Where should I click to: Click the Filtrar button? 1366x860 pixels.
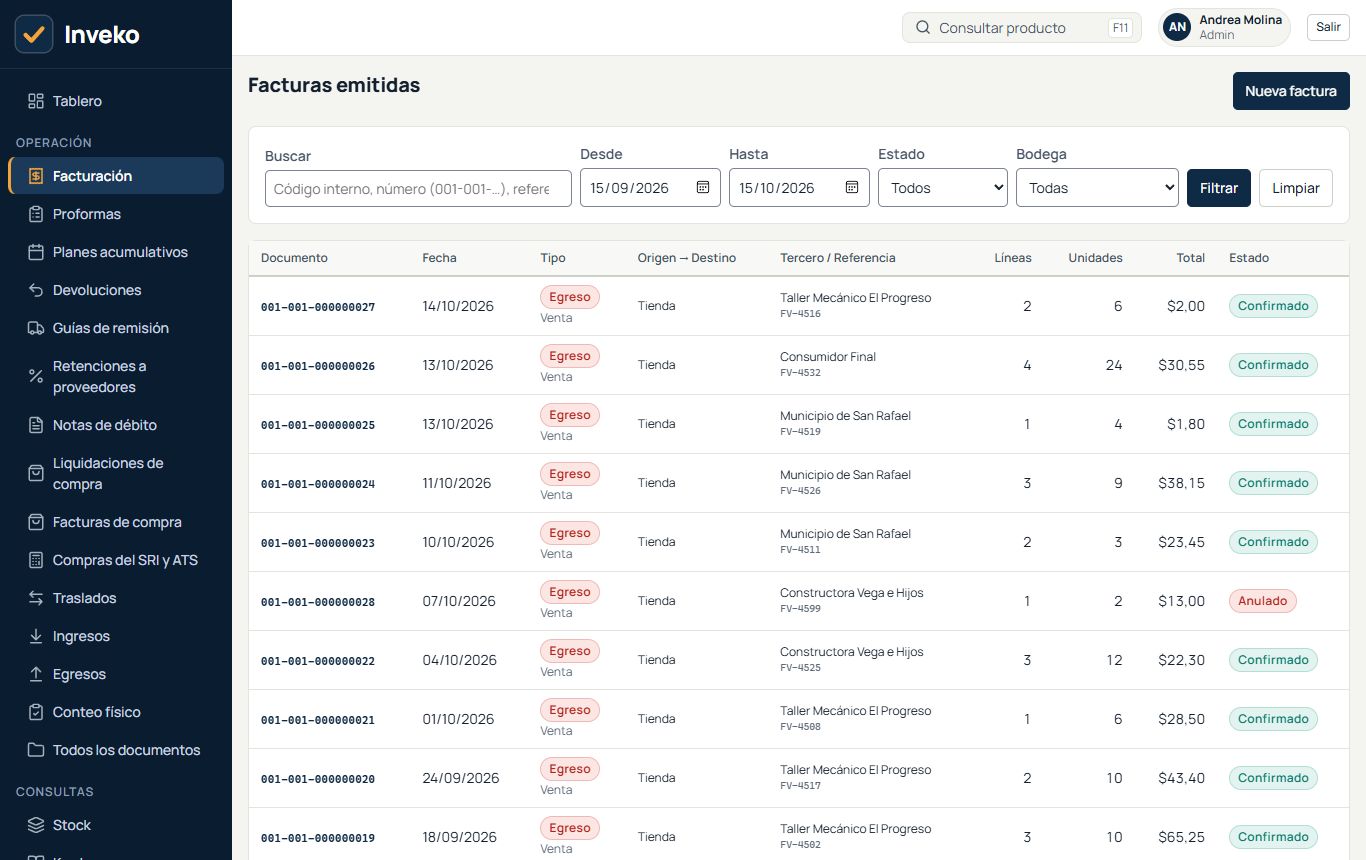tap(1219, 188)
